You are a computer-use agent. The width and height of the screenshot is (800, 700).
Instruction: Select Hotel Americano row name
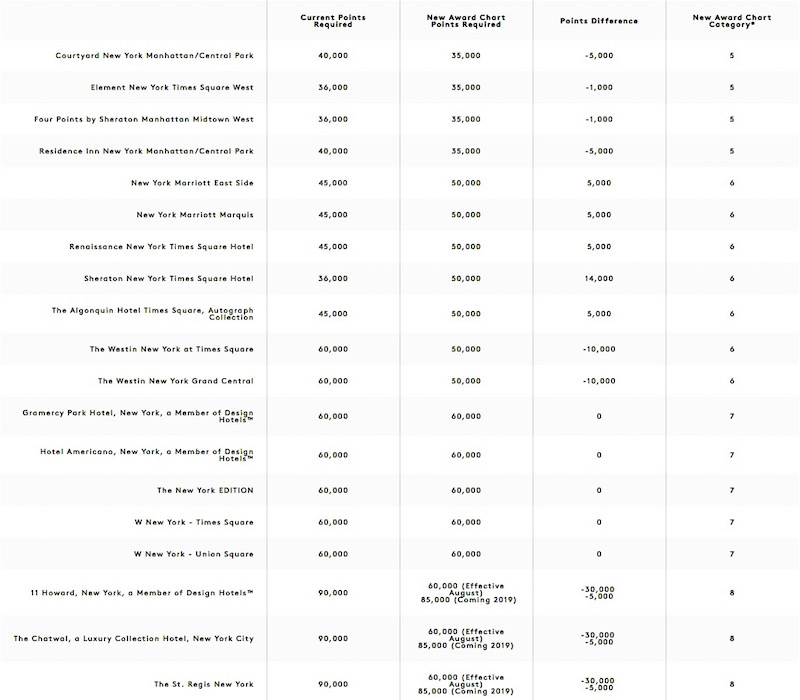tap(147, 455)
